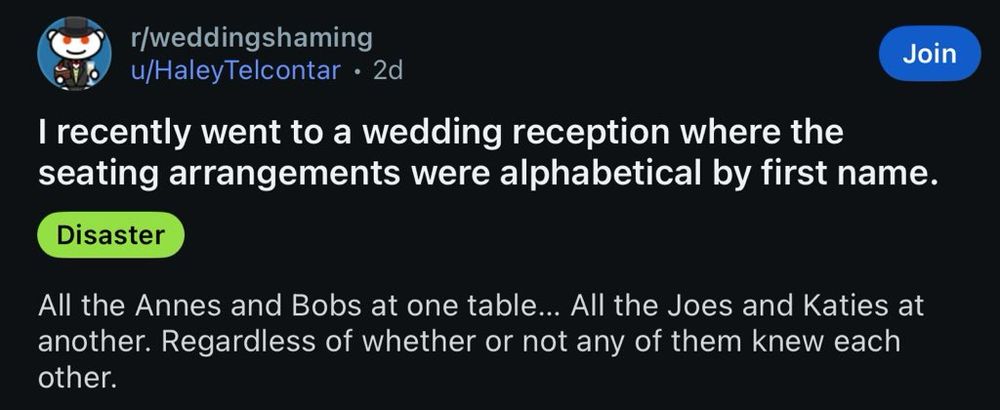
Task: Click the subreddit avatar with top hat
Action: 73,54
